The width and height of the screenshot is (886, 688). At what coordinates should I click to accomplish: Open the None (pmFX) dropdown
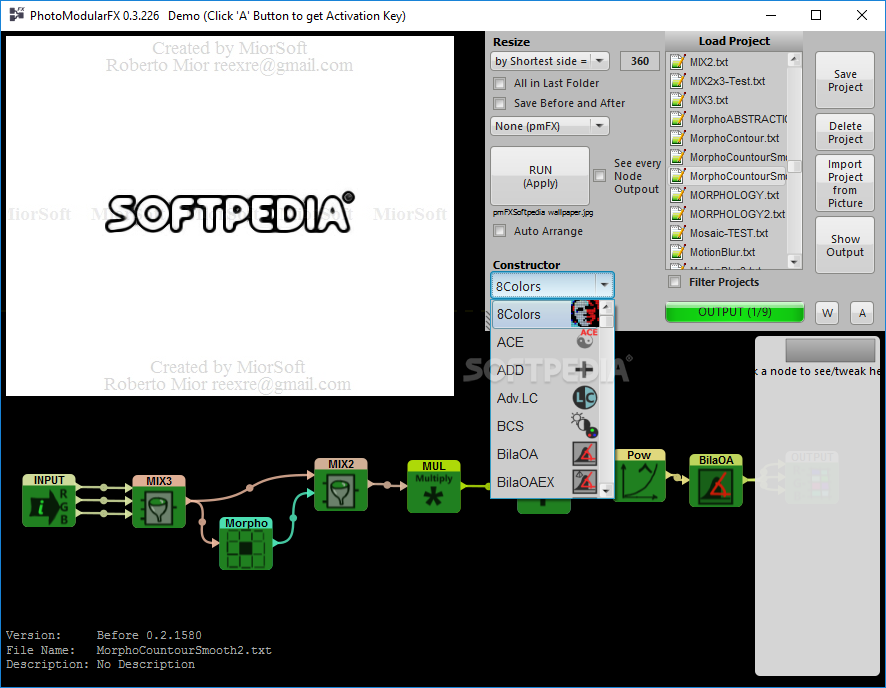tap(549, 126)
